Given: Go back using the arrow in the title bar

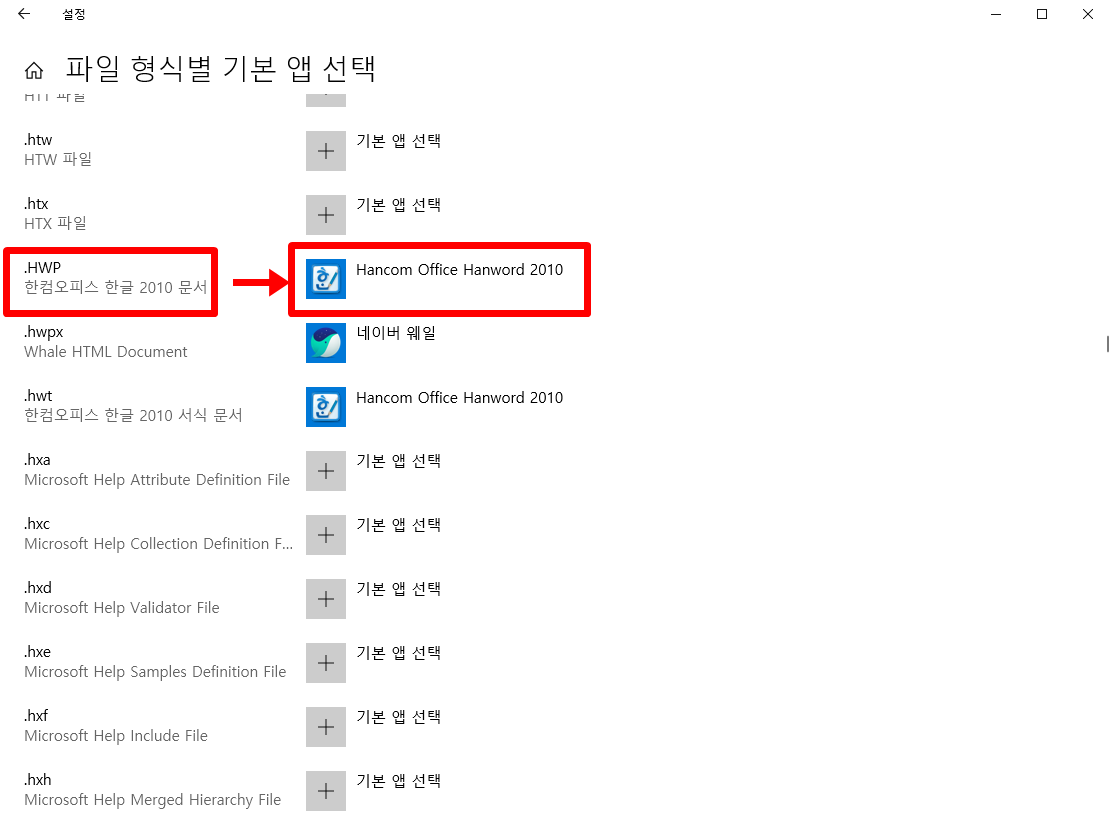Looking at the screenshot, I should [24, 13].
